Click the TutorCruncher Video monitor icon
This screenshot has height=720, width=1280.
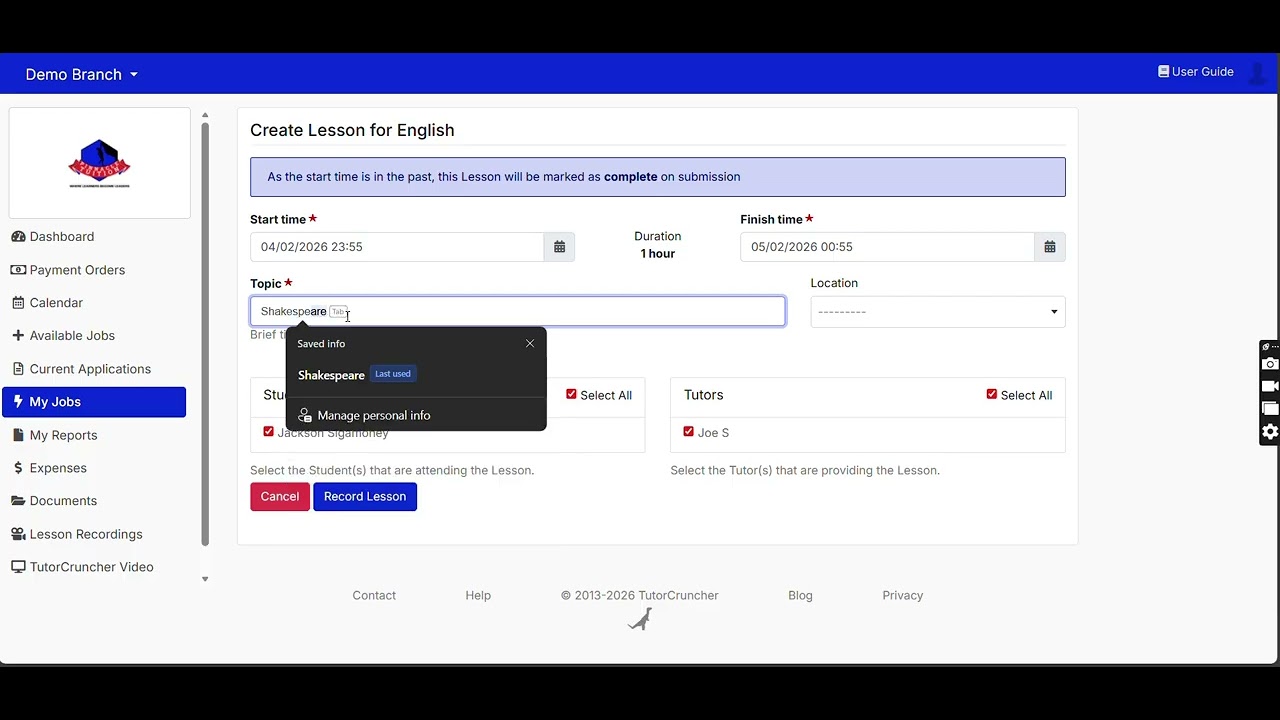(x=18, y=567)
